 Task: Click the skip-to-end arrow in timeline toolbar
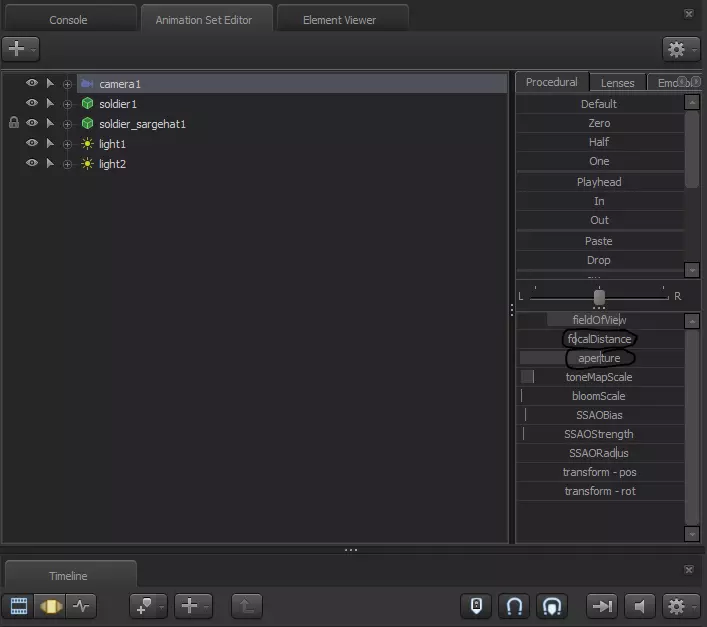click(x=602, y=605)
